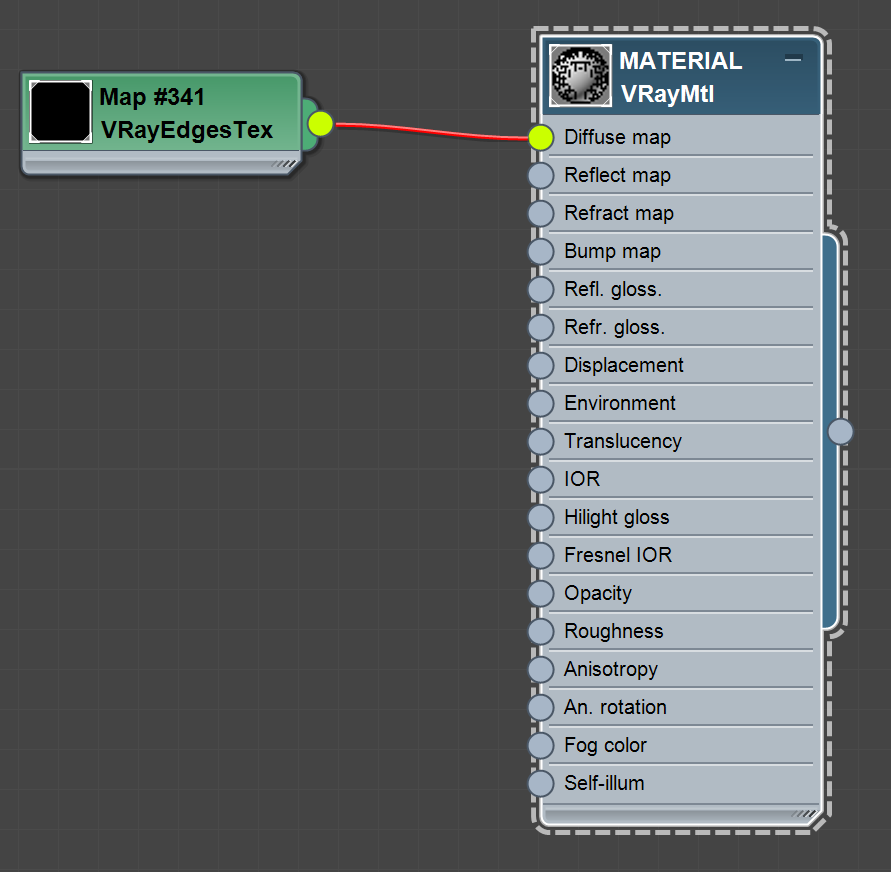Click the Refl. gloss. input socket
The height and width of the screenshot is (872, 891).
click(540, 290)
